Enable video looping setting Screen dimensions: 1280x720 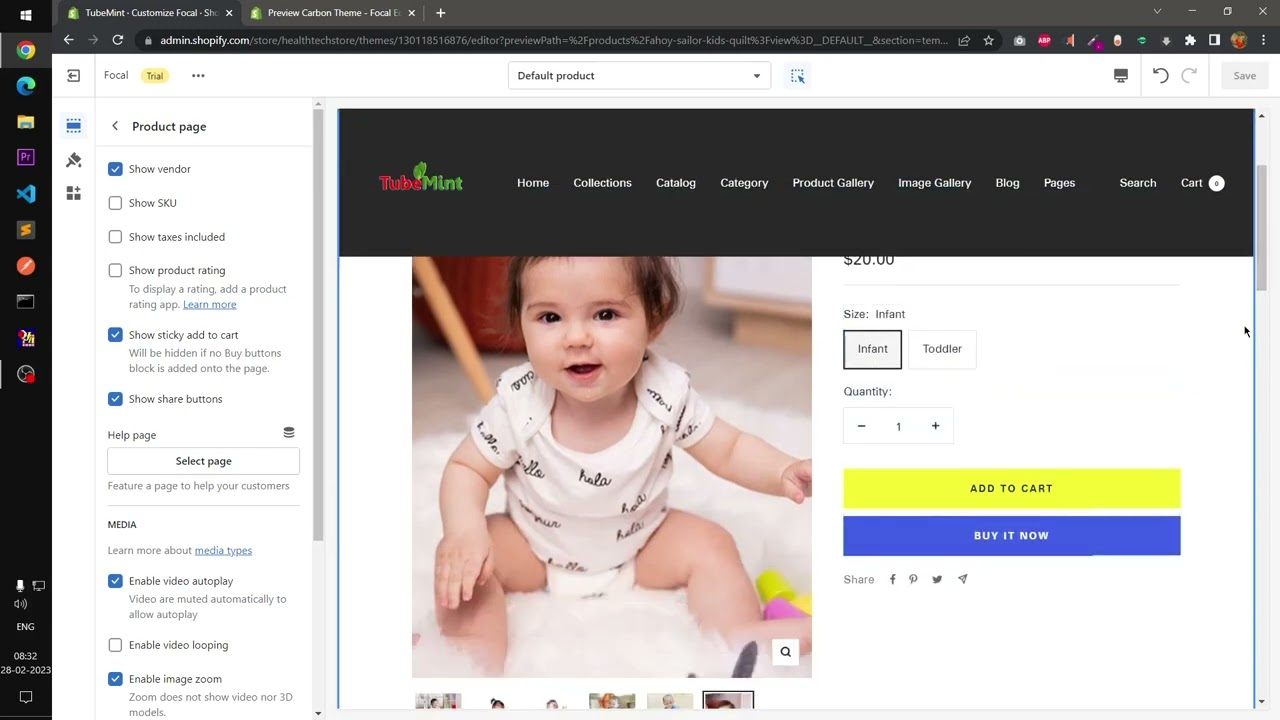click(115, 645)
